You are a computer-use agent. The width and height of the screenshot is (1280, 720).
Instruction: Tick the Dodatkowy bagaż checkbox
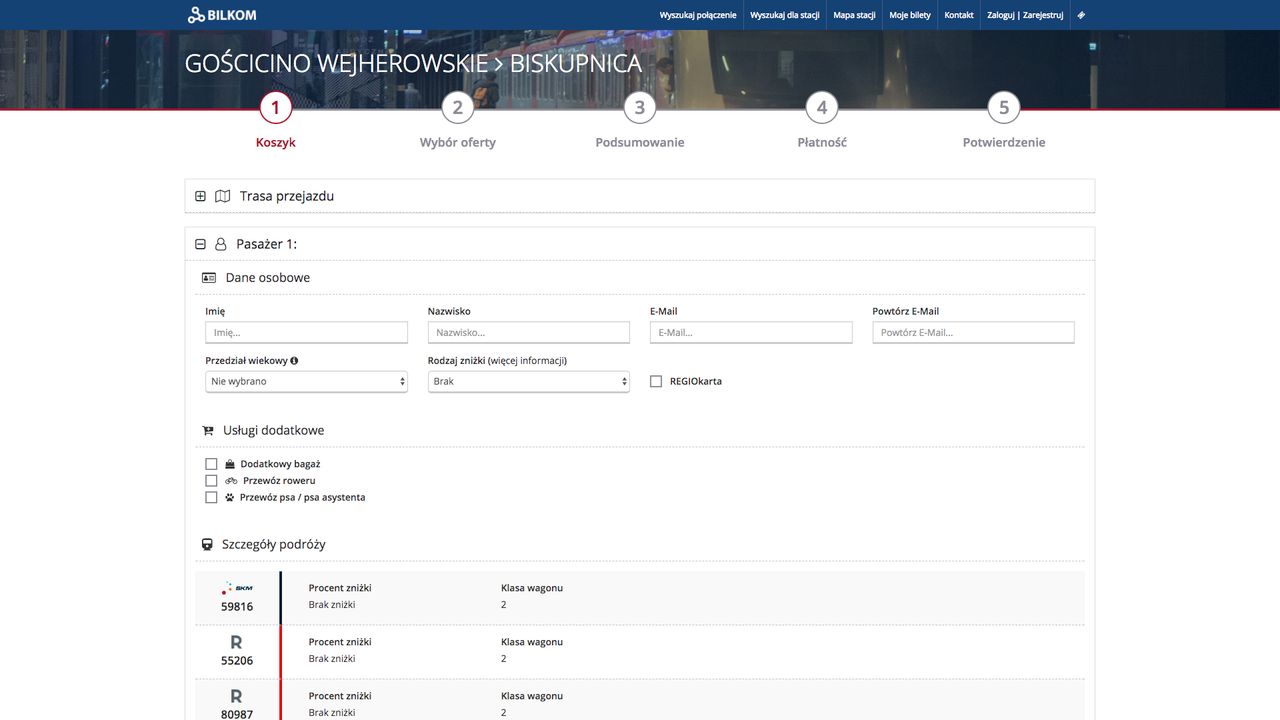tap(211, 464)
